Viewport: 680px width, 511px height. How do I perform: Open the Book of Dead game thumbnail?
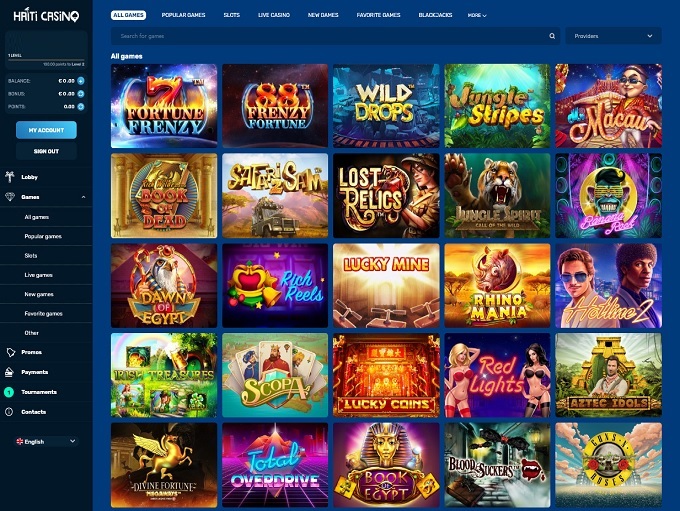click(x=164, y=196)
